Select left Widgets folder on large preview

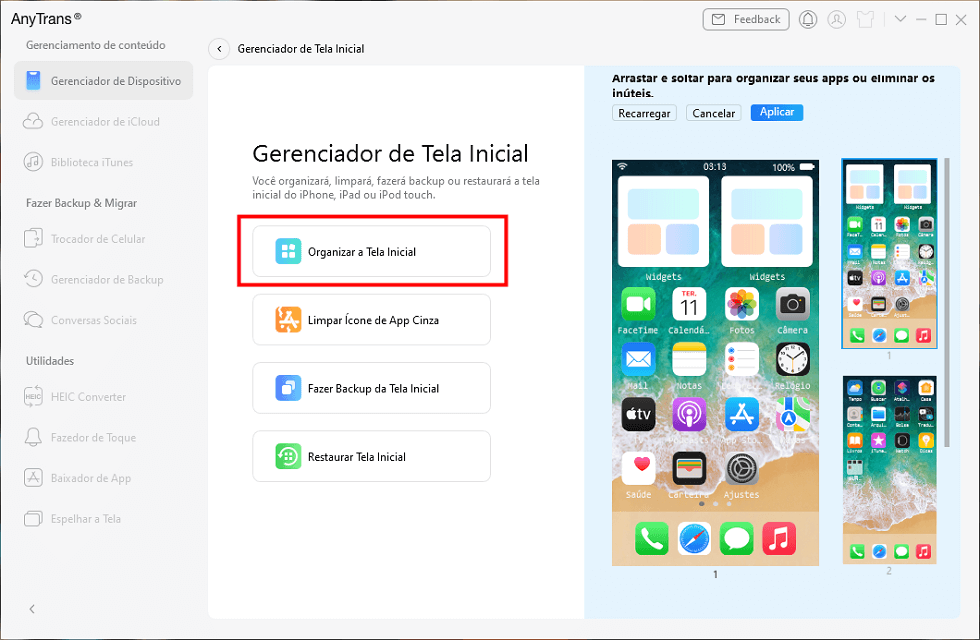[663, 222]
